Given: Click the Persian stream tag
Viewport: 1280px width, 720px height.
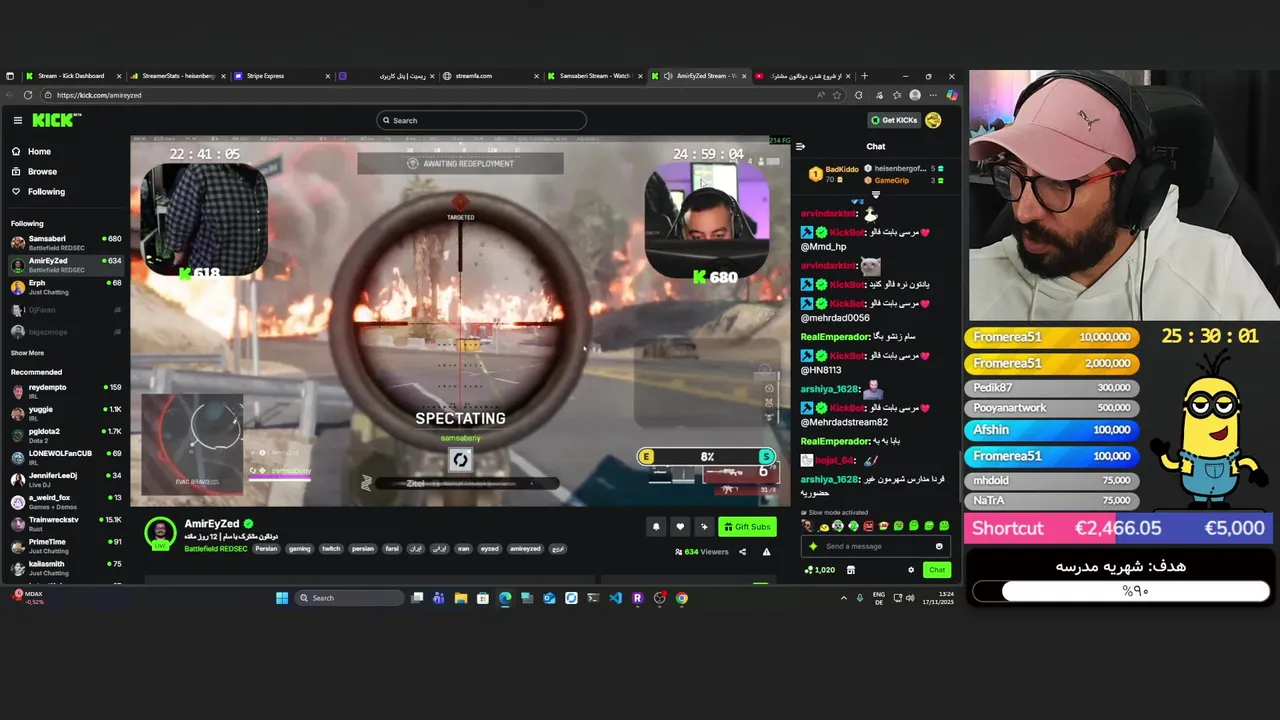Looking at the screenshot, I should point(266,549).
